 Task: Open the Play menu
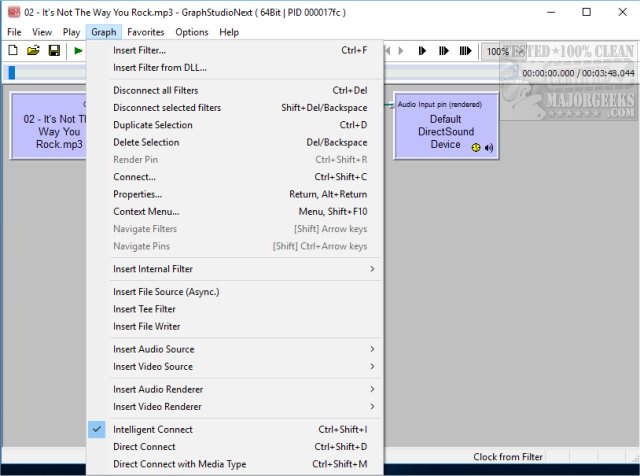71,32
